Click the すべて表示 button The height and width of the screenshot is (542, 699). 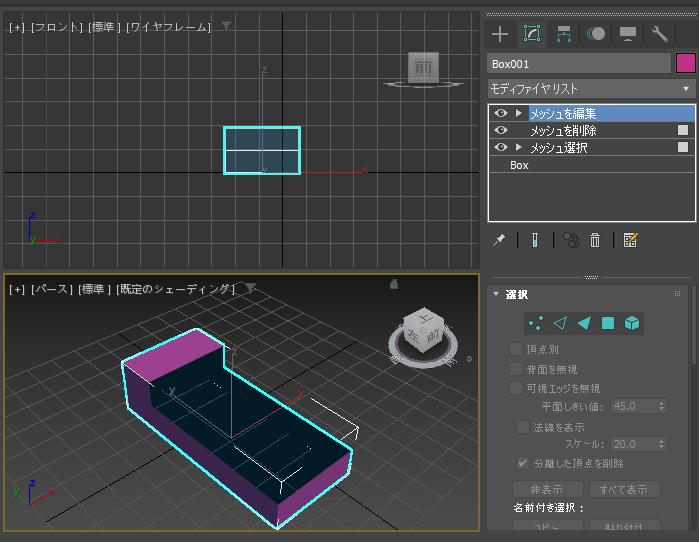(624, 489)
